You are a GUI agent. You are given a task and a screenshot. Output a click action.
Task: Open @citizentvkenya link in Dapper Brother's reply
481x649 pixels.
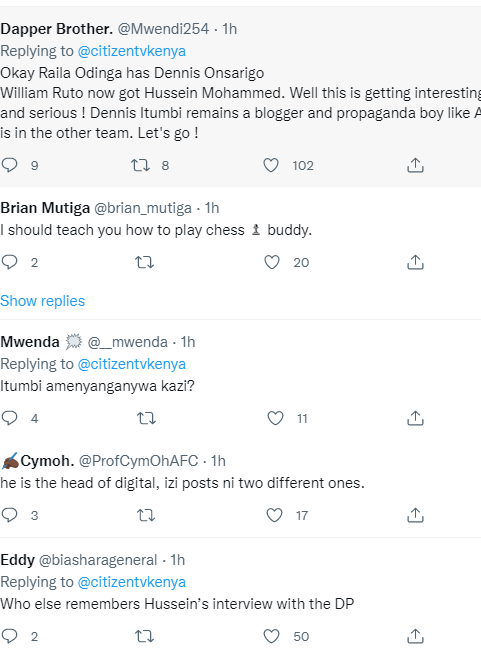[132, 51]
